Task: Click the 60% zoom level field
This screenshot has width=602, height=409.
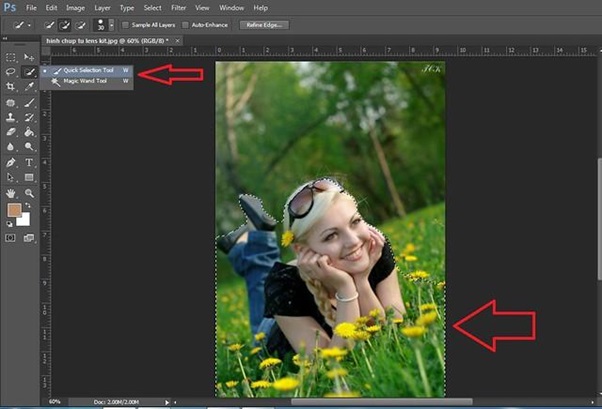Action: pyautogui.click(x=55, y=402)
